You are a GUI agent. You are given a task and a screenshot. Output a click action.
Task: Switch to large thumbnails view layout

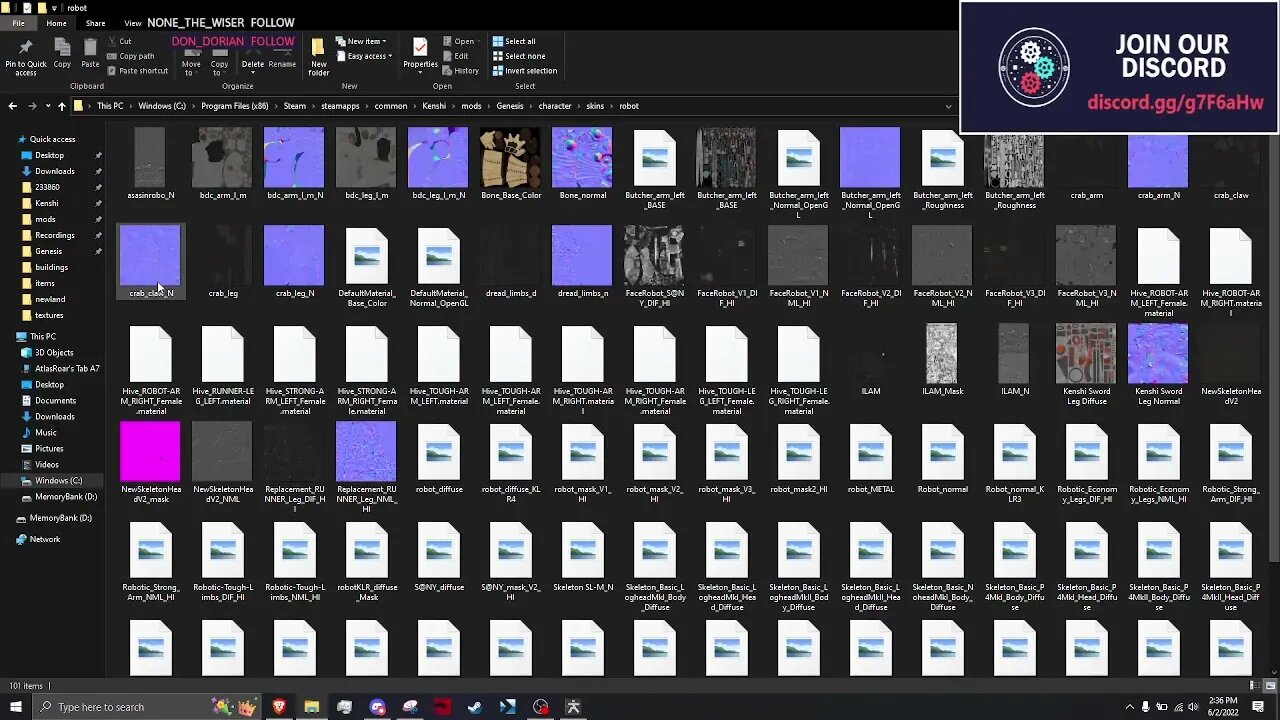click(1270, 686)
